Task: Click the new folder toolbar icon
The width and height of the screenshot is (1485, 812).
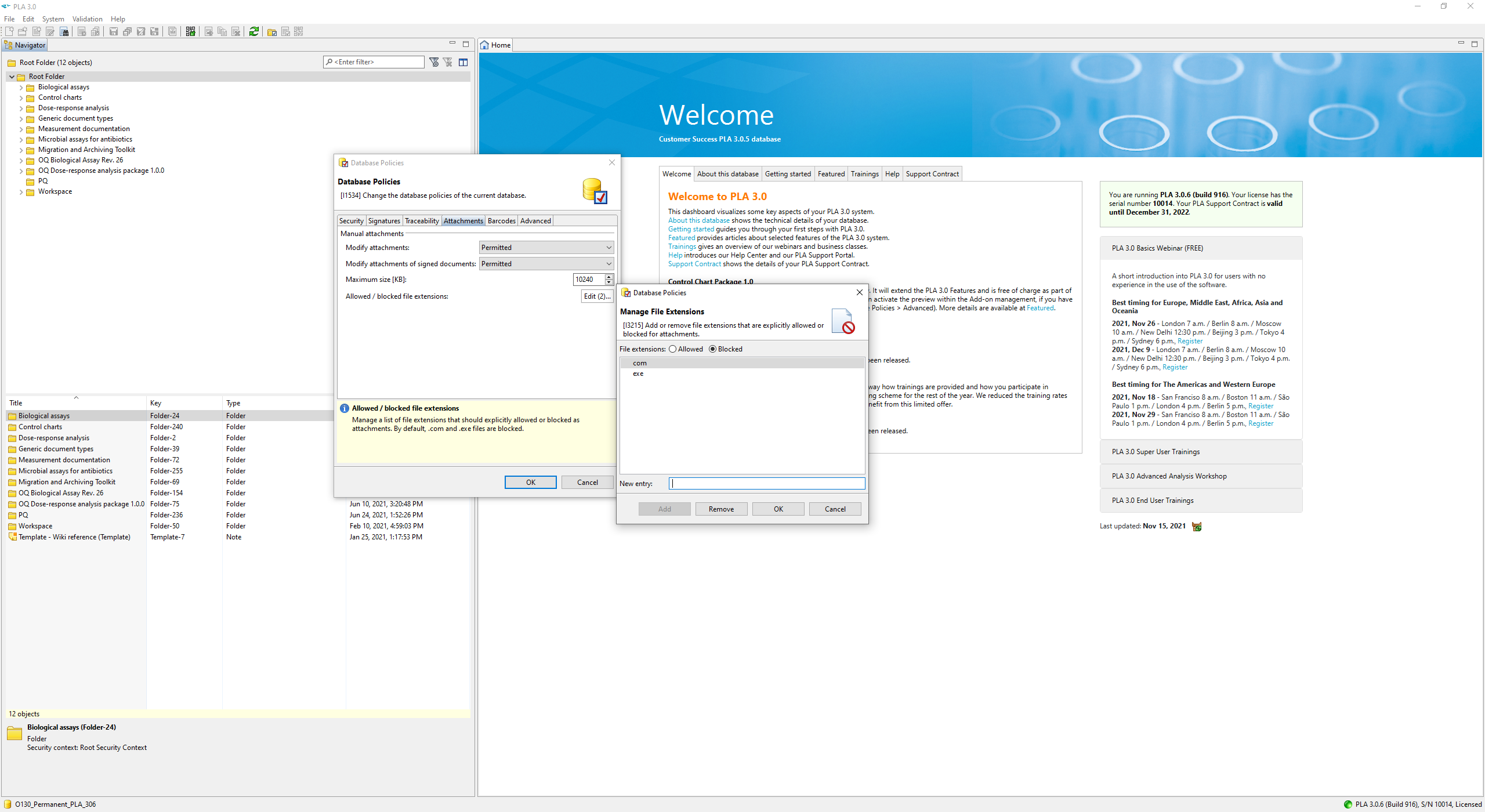Action: [23, 31]
